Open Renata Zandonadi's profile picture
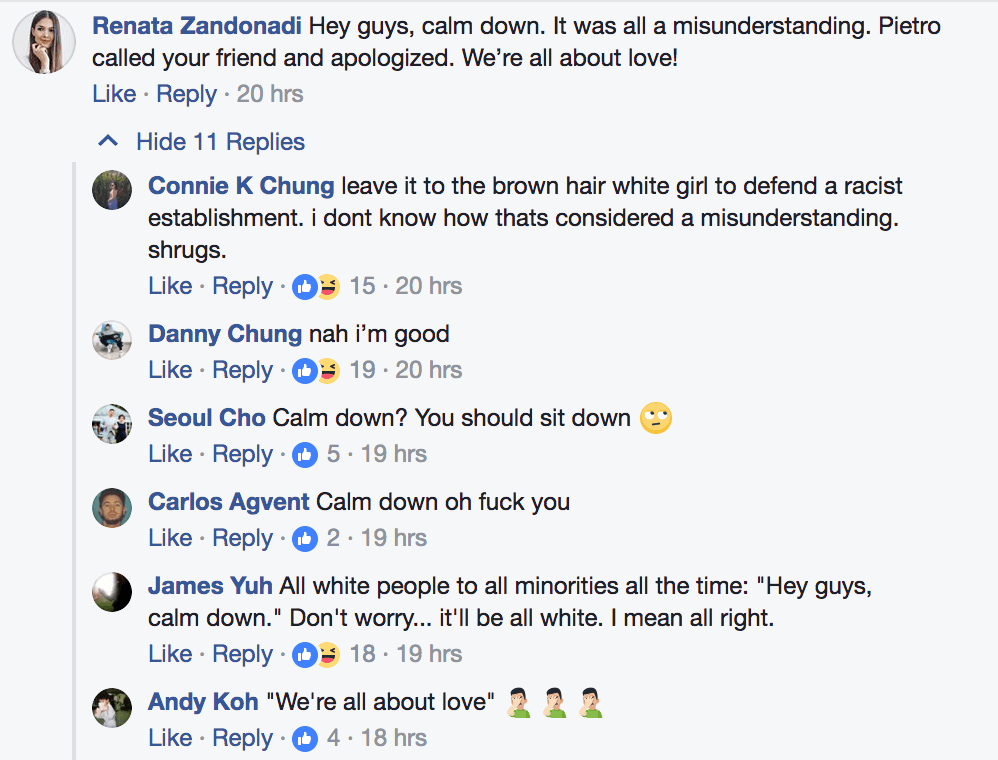Viewport: 998px width, 760px height. tap(44, 43)
